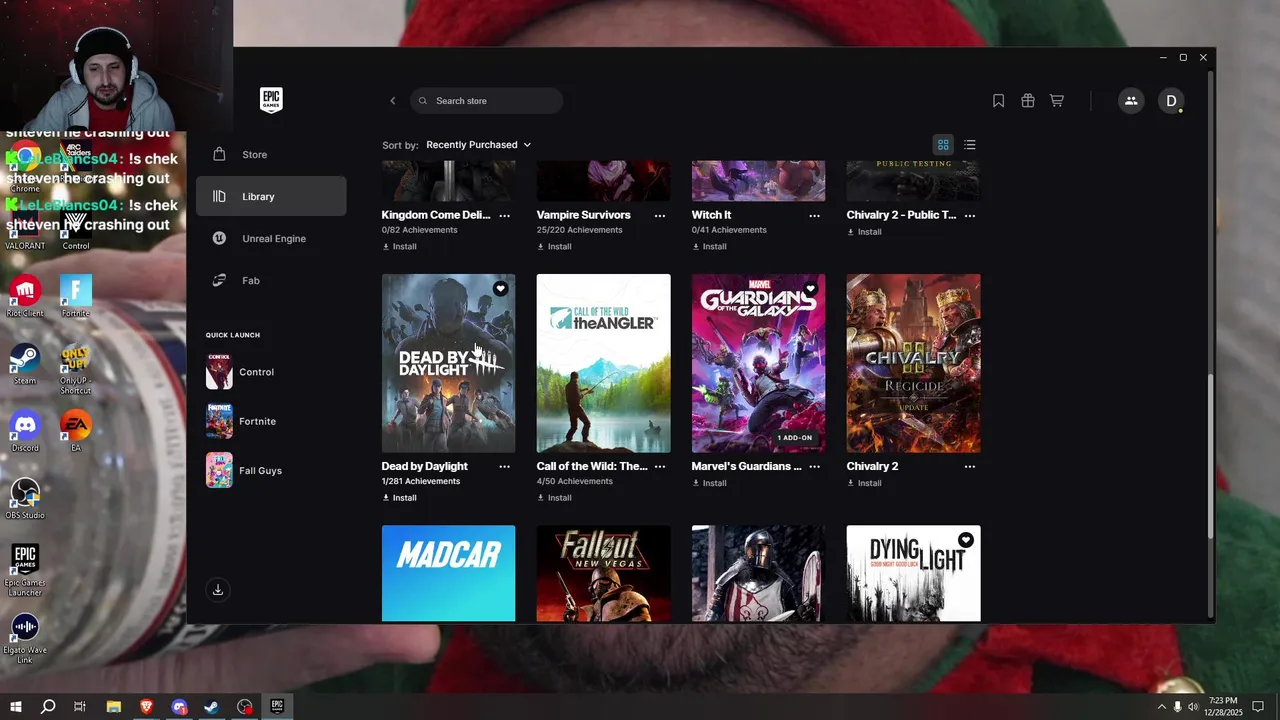The image size is (1280, 720).
Task: Install Vampire Survivors
Action: point(555,246)
